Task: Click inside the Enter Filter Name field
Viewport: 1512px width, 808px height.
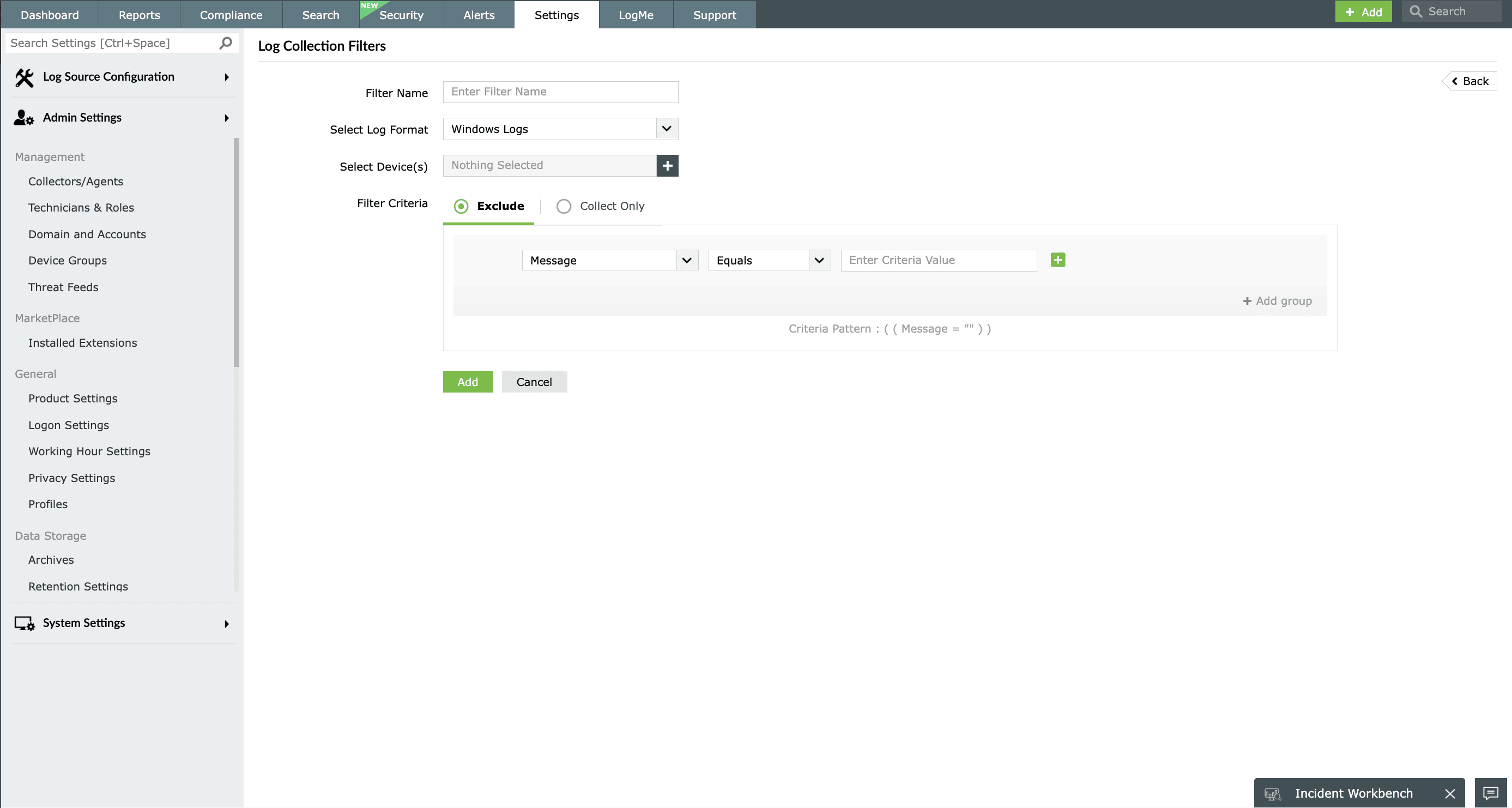Action: 560,92
